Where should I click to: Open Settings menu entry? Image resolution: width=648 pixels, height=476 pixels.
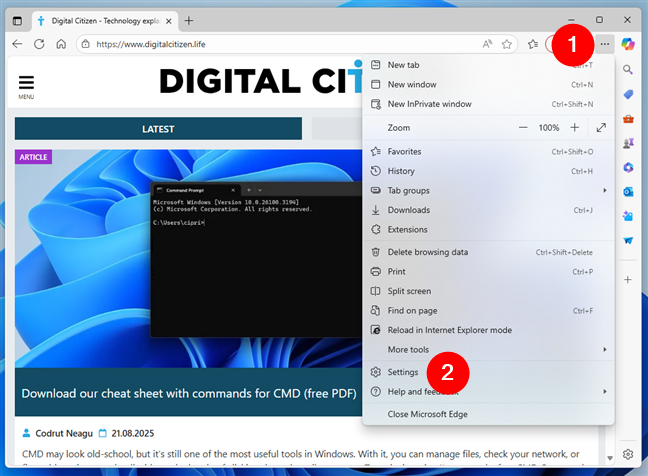(x=488, y=372)
